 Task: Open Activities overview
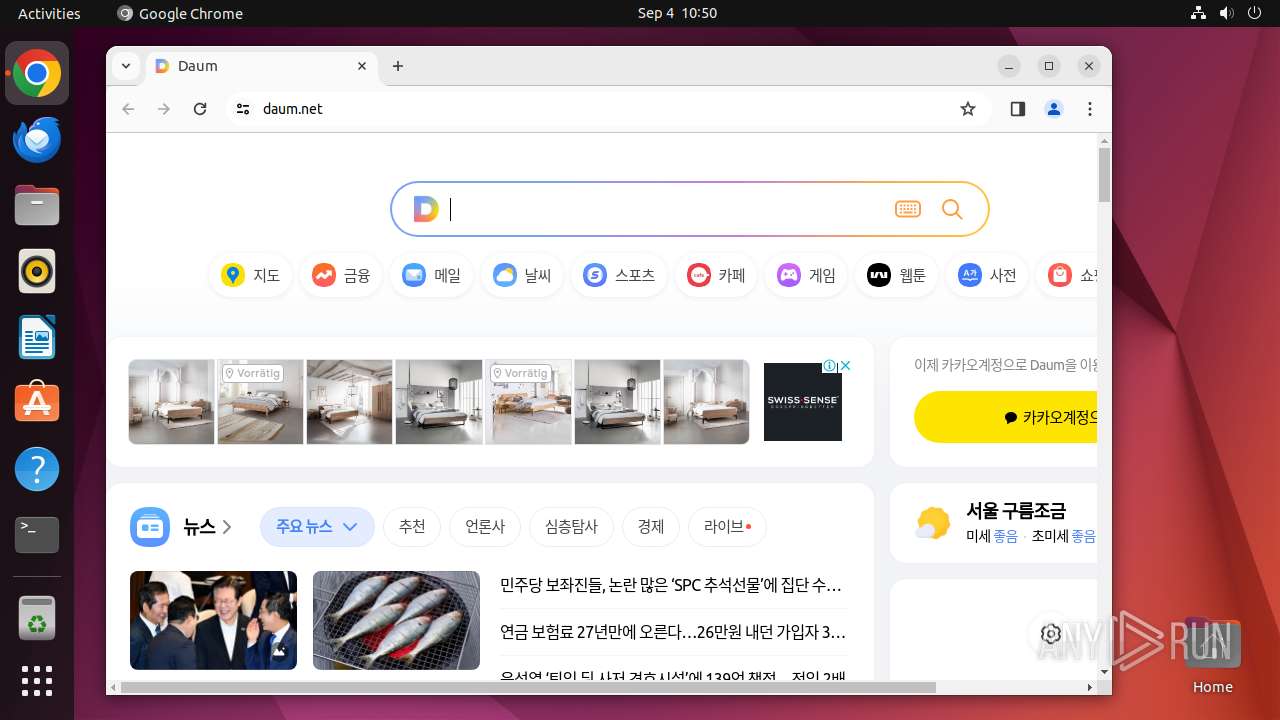[x=49, y=13]
